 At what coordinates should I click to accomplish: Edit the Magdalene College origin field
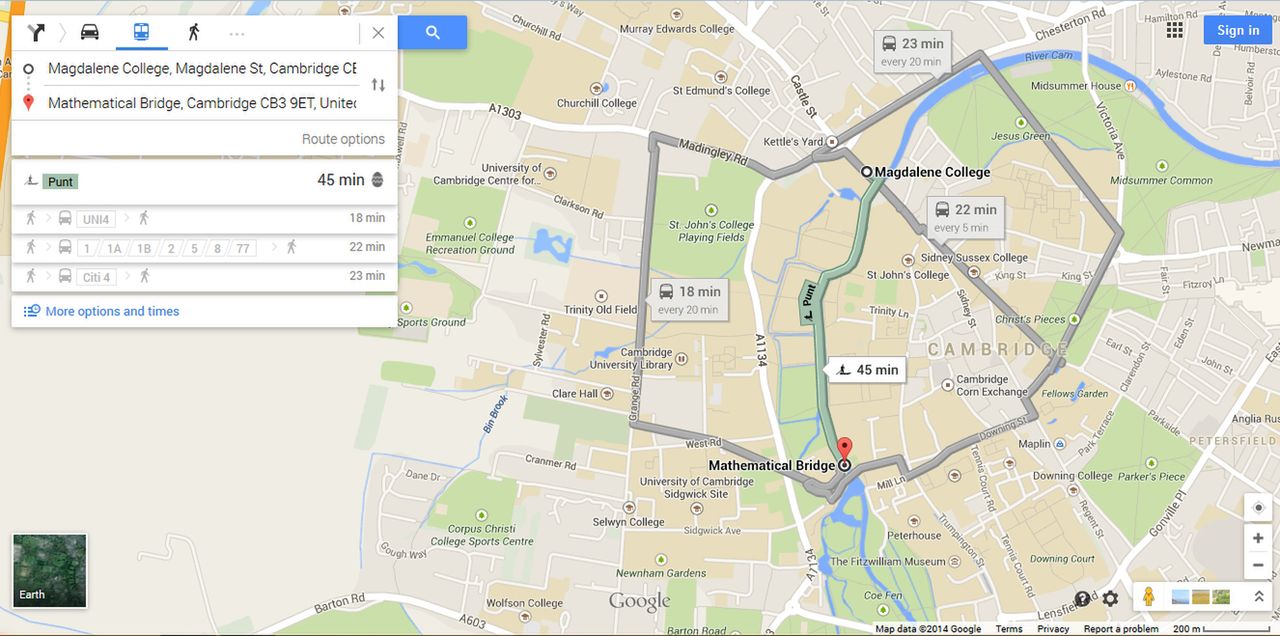pos(202,69)
